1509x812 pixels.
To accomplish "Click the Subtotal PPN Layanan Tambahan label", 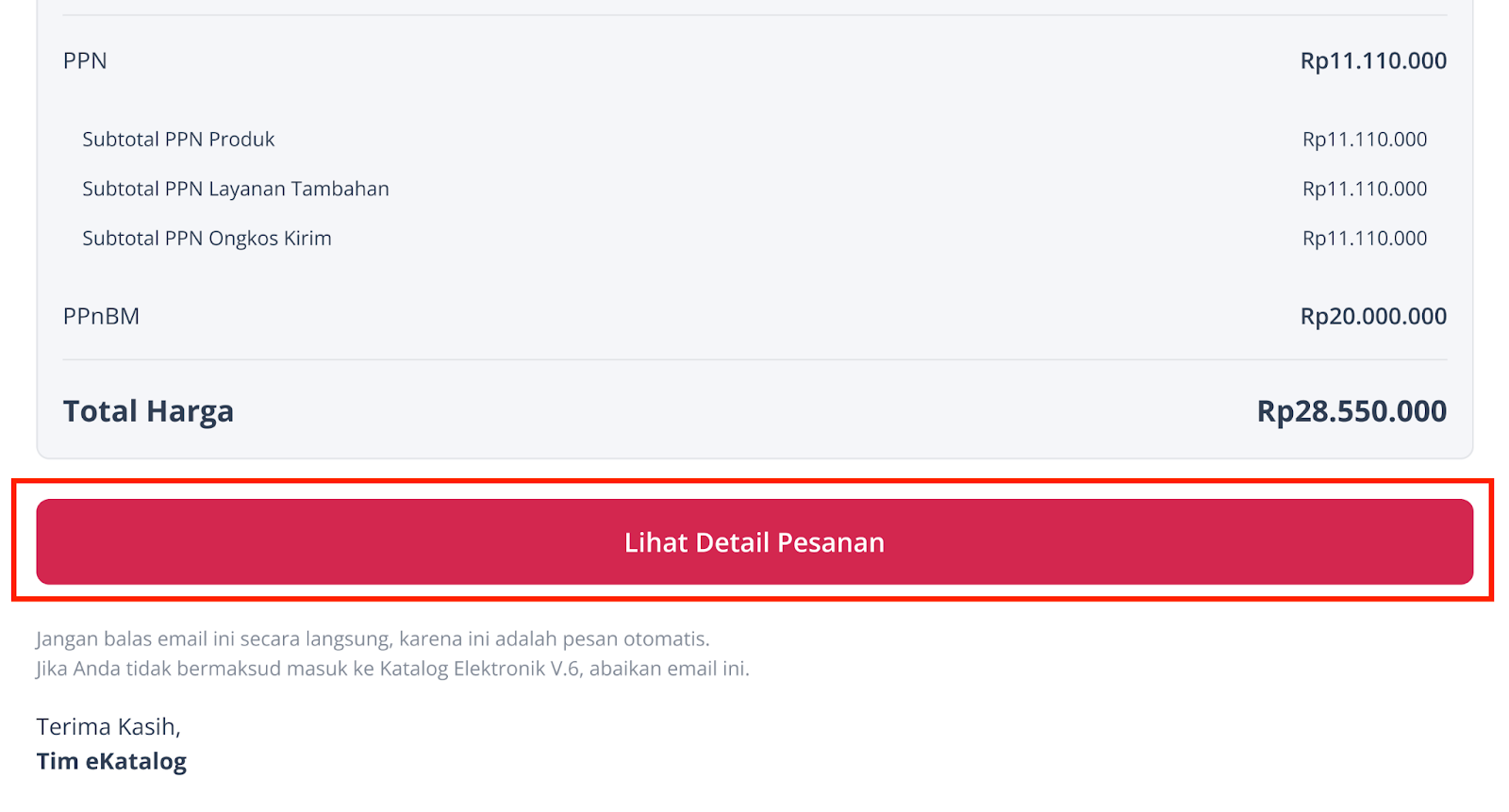I will 235,189.
